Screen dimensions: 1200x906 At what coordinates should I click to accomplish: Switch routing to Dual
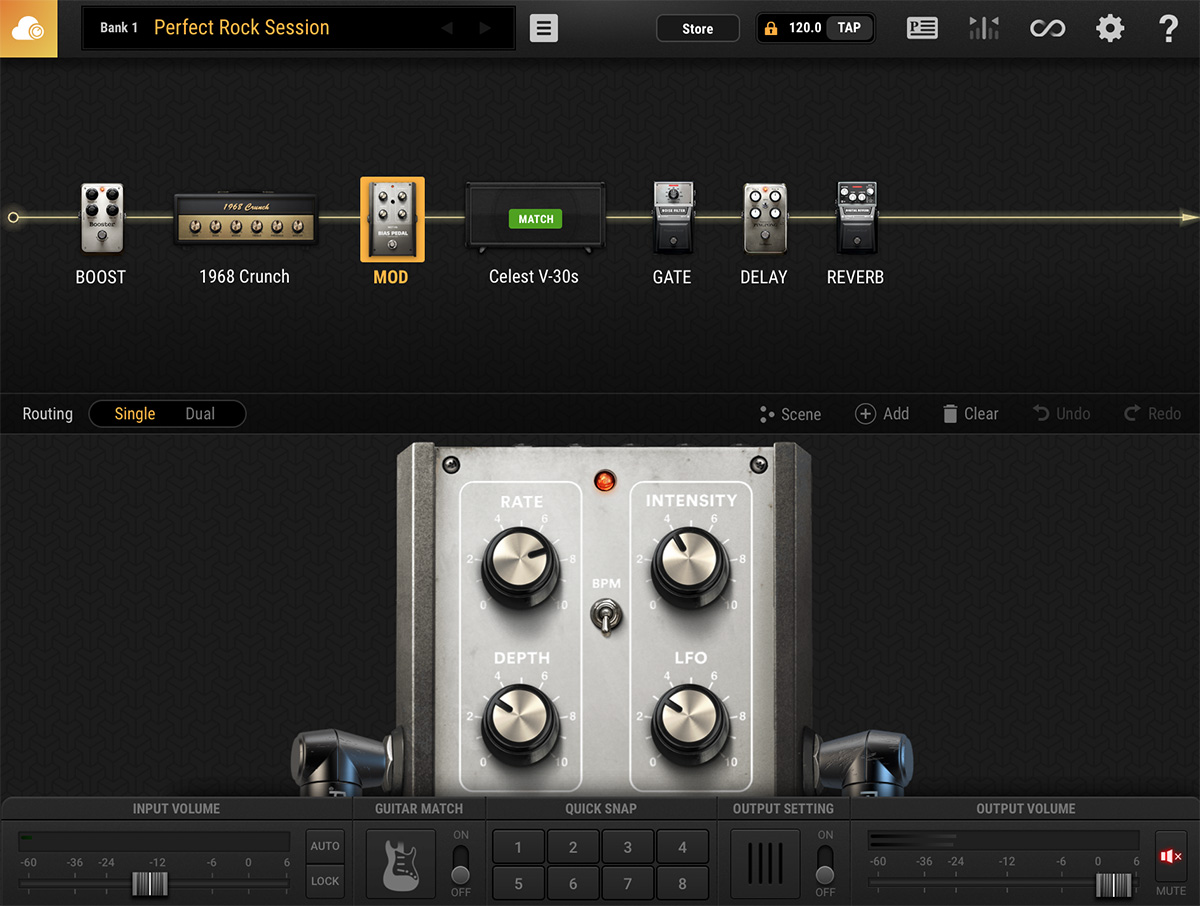coord(200,414)
